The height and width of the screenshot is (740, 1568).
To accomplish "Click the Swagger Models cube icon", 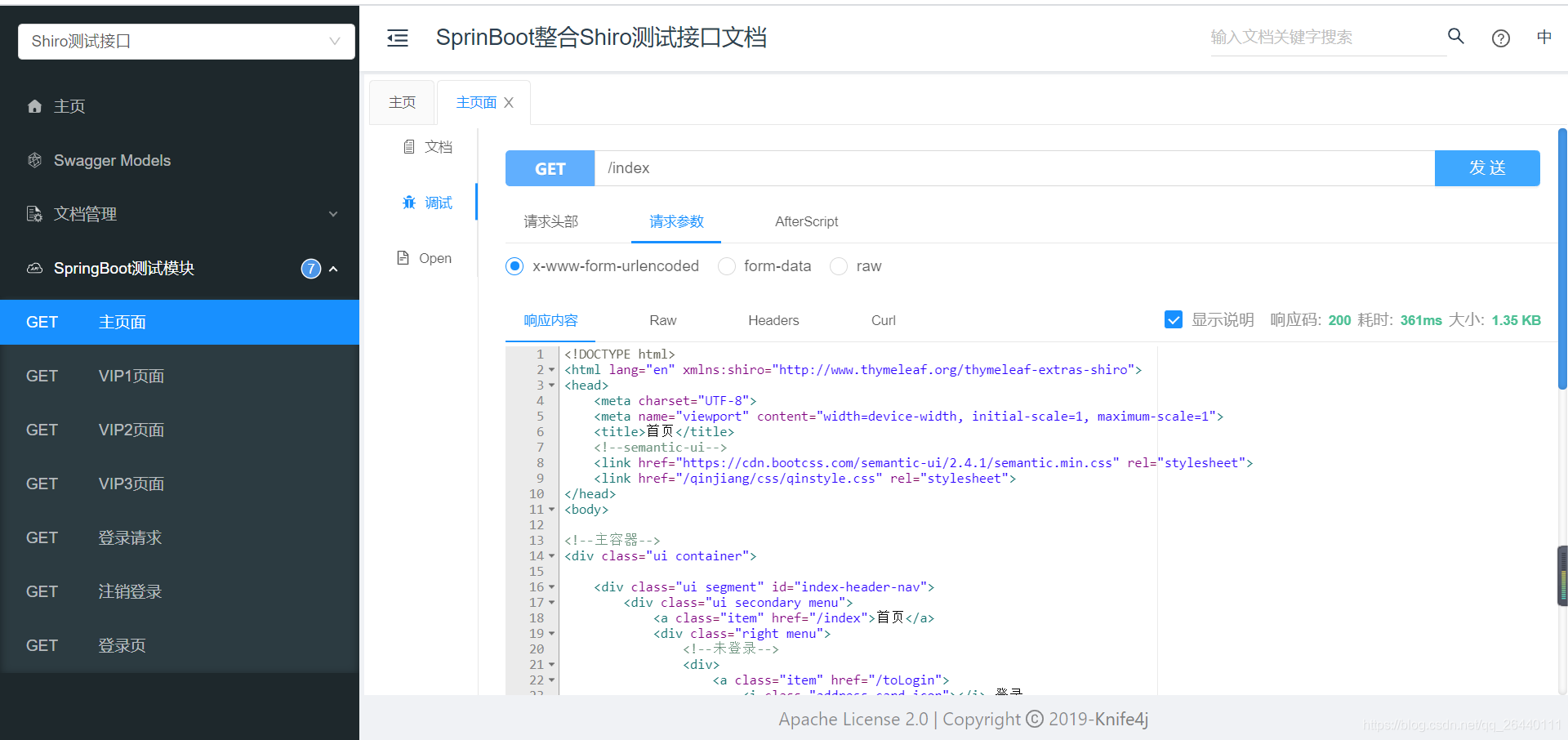I will click(x=34, y=160).
